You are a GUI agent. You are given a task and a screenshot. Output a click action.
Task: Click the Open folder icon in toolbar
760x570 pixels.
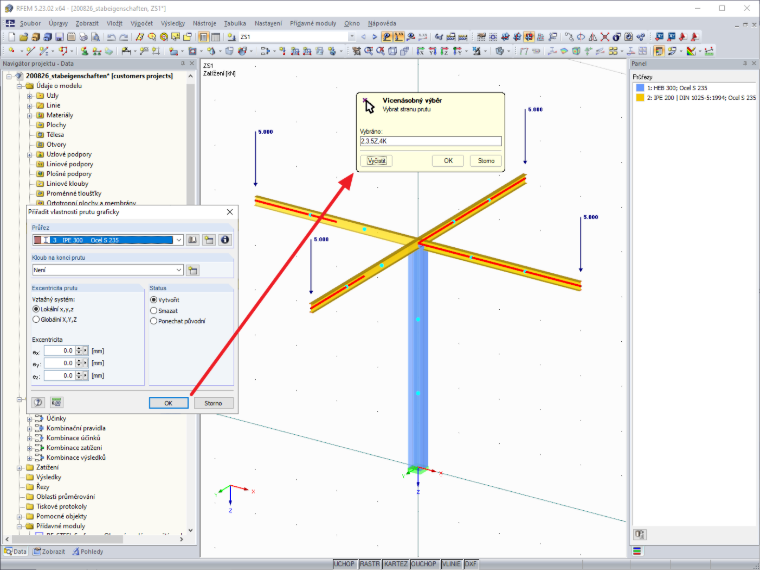click(x=23, y=37)
